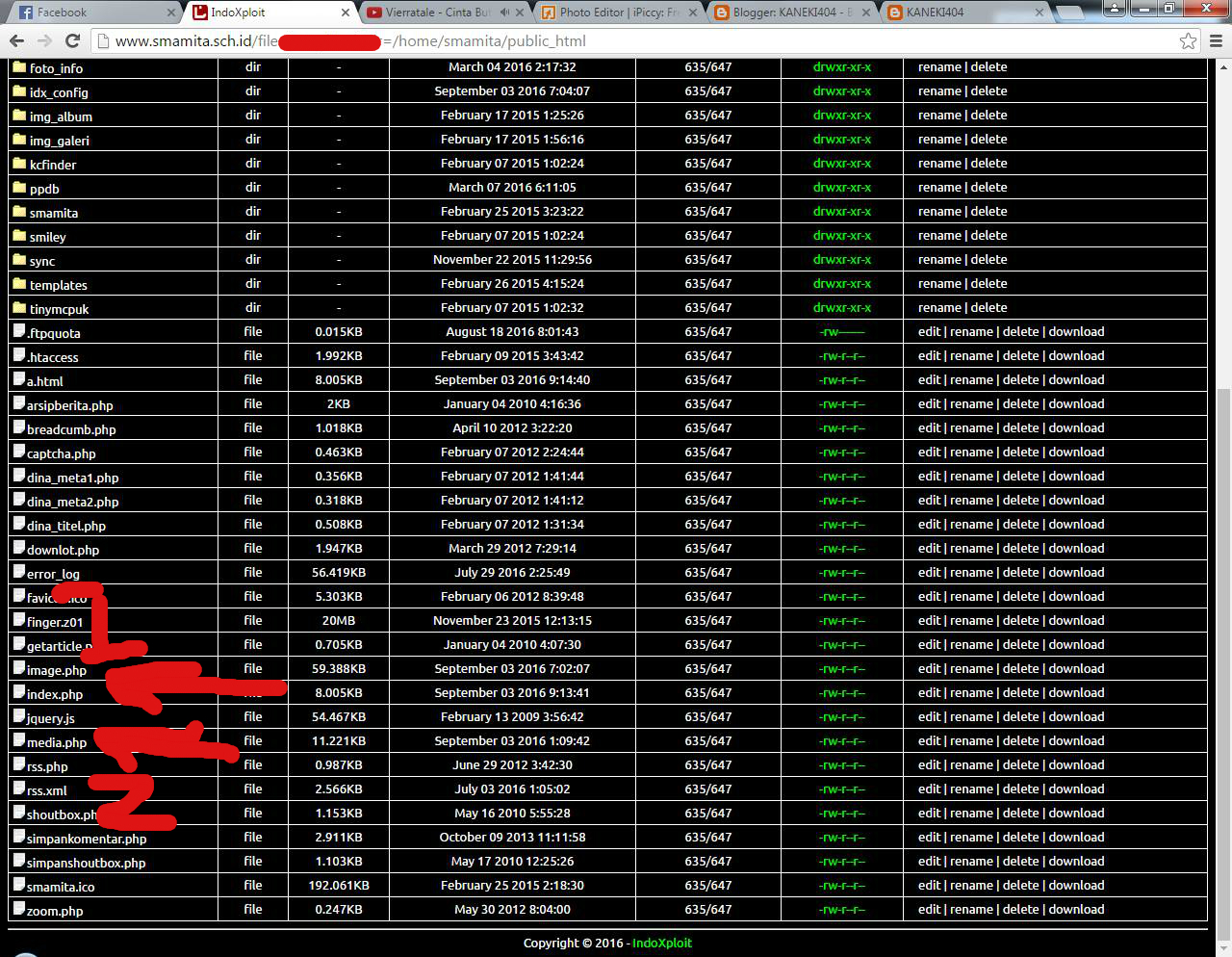The height and width of the screenshot is (957, 1232).
Task: Close the Facebook tab
Action: (x=171, y=13)
